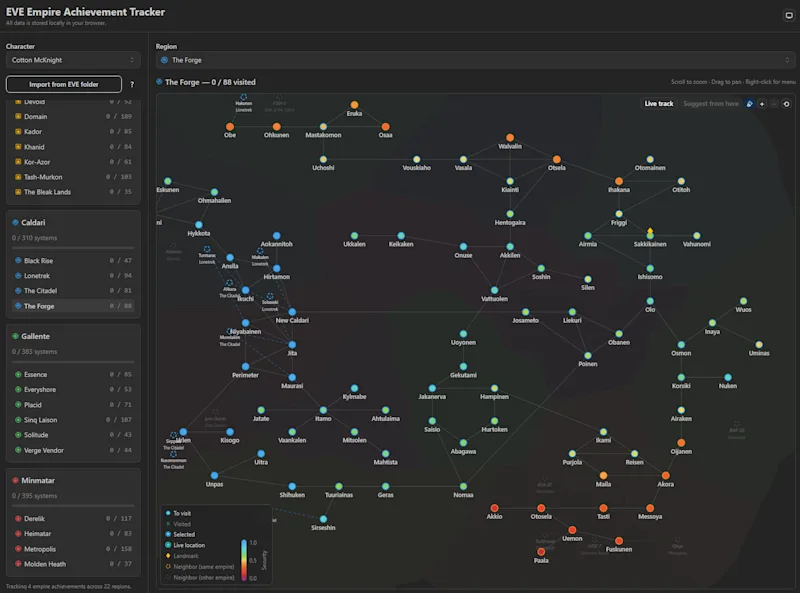Open The Citadel region
Image resolution: width=800 pixels, height=593 pixels.
click(x=73, y=291)
